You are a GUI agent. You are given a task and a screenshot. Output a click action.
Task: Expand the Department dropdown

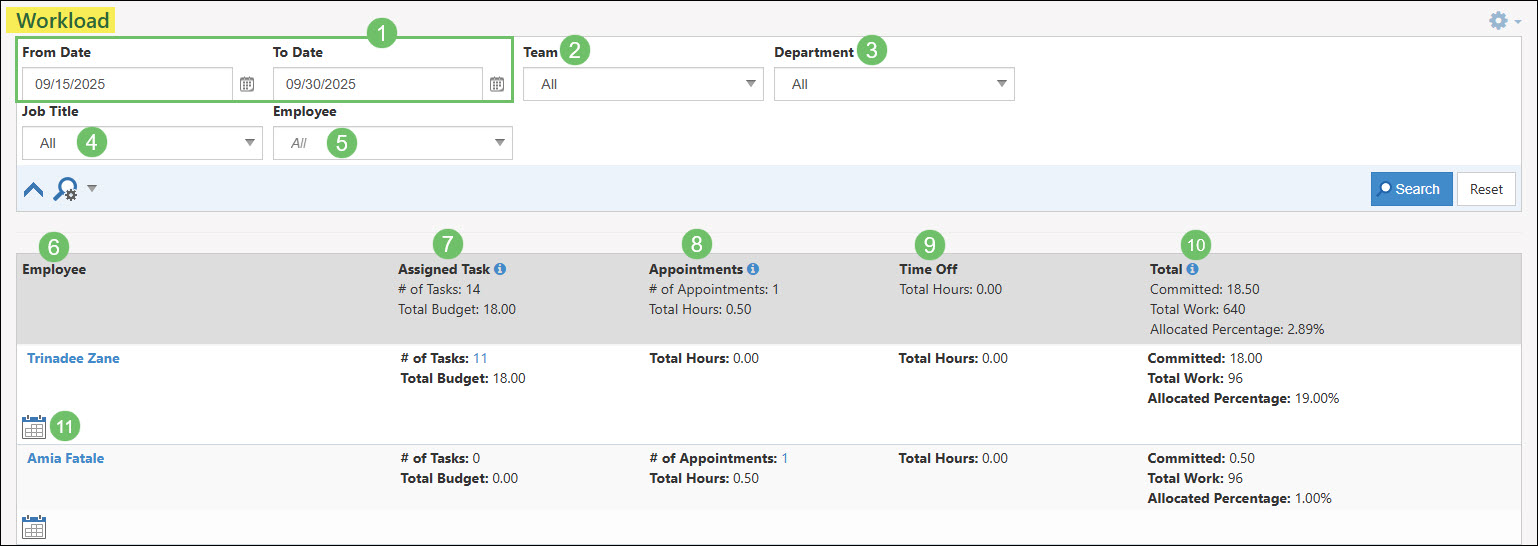[894, 85]
